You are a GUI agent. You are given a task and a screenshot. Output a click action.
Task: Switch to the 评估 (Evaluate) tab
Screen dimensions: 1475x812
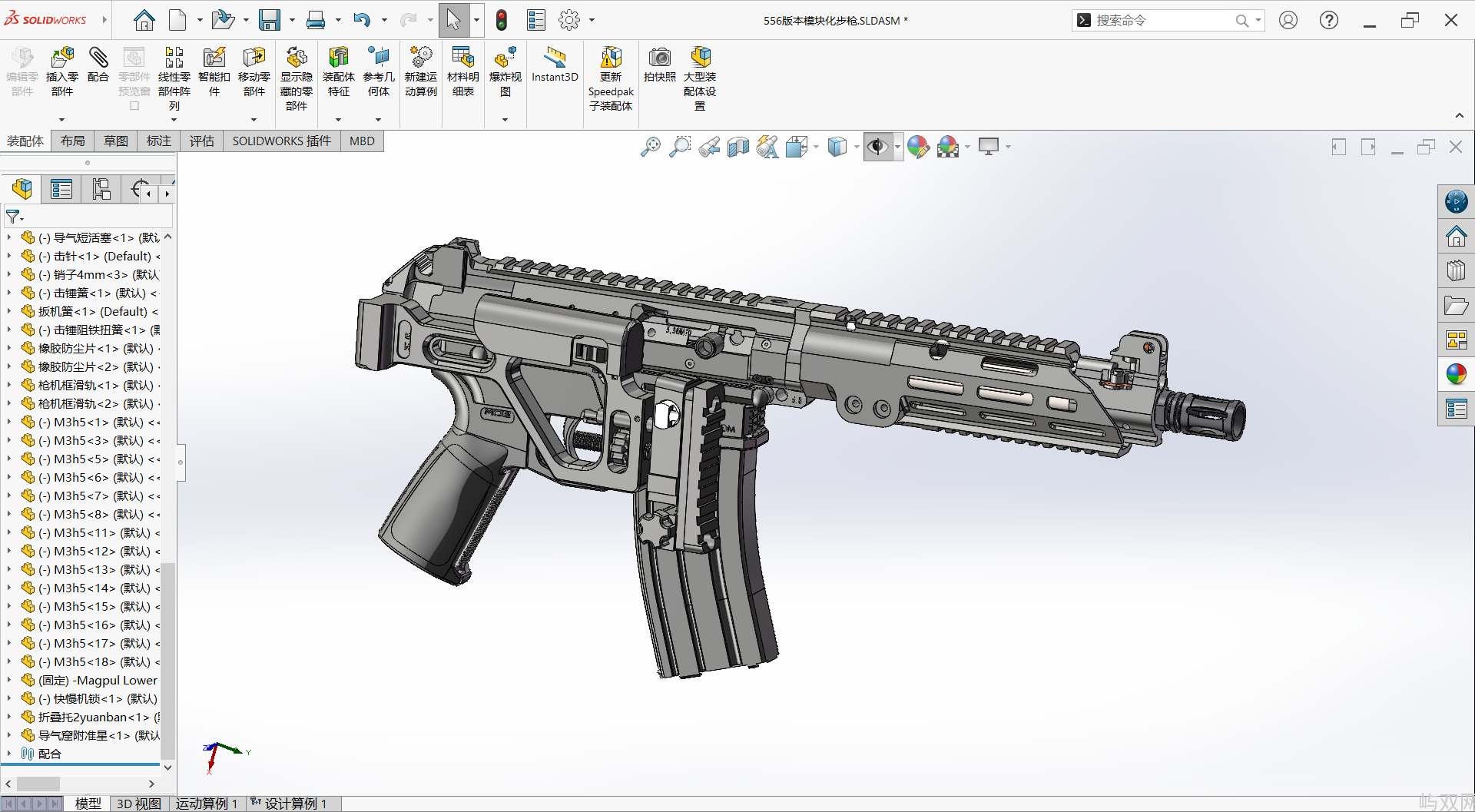(202, 141)
